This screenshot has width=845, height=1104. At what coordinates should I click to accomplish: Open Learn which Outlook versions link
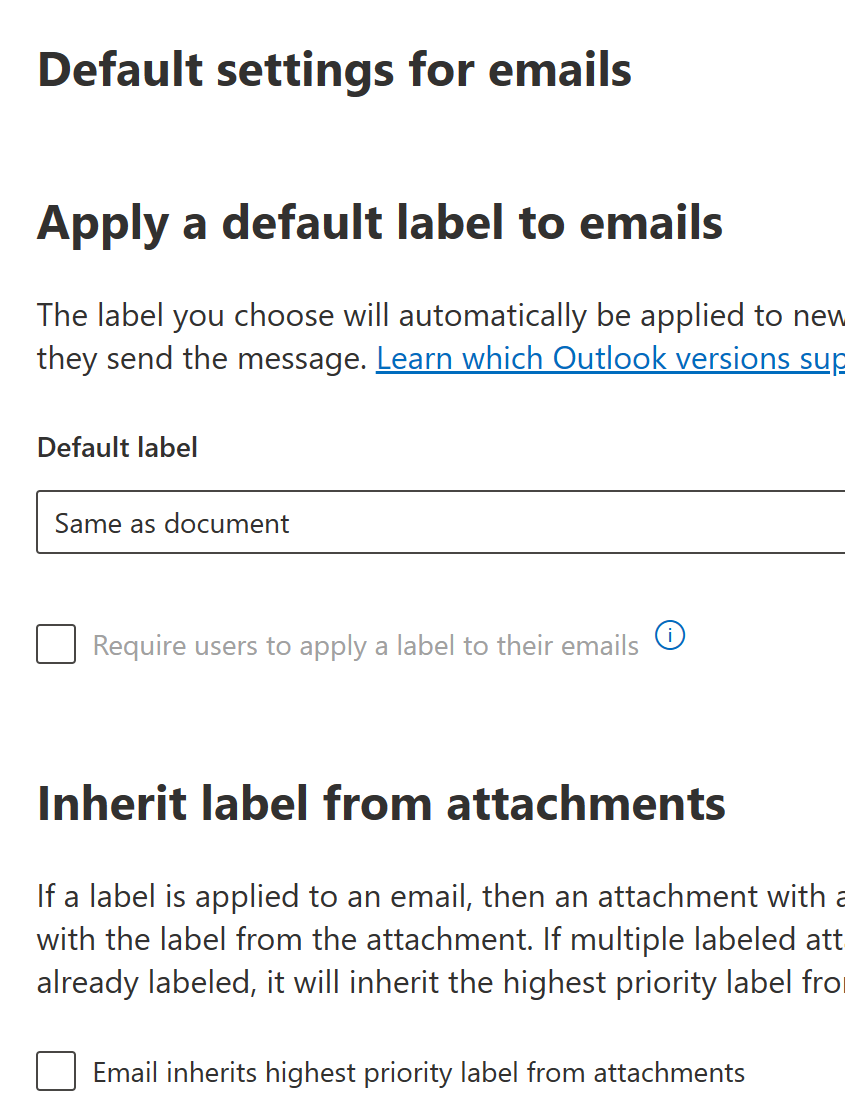[x=611, y=358]
